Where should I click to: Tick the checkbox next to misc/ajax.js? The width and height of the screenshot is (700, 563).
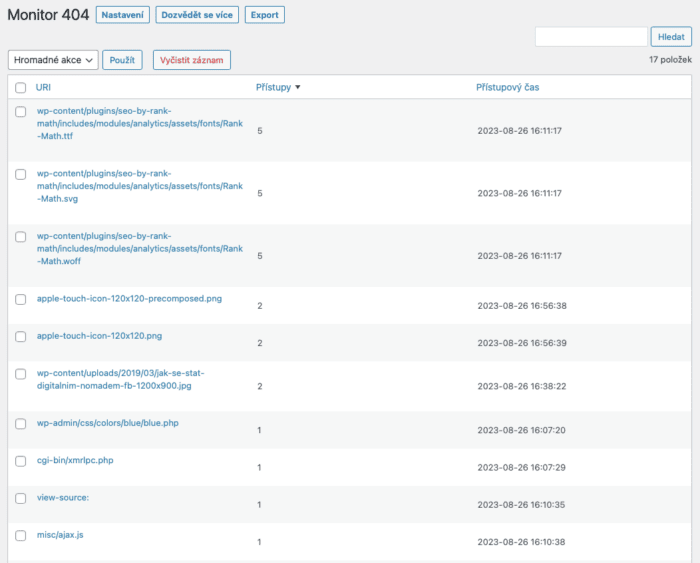[21, 535]
